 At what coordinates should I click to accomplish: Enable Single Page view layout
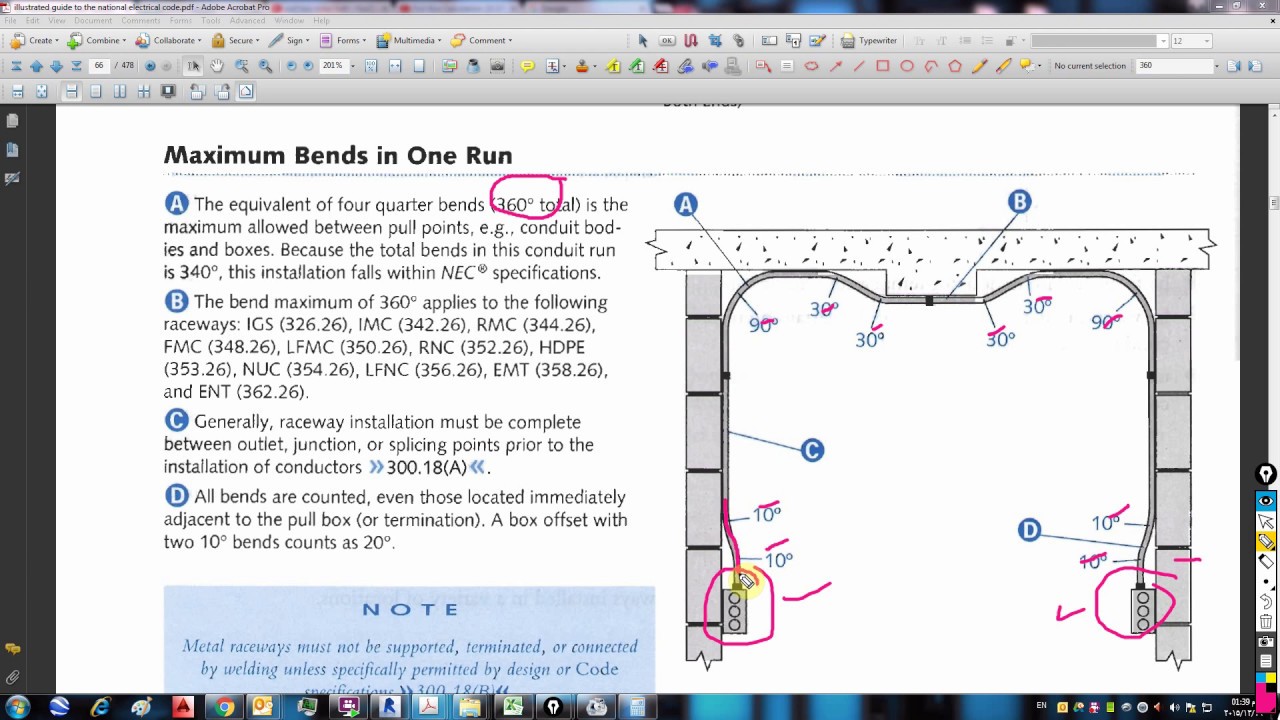pos(96,92)
